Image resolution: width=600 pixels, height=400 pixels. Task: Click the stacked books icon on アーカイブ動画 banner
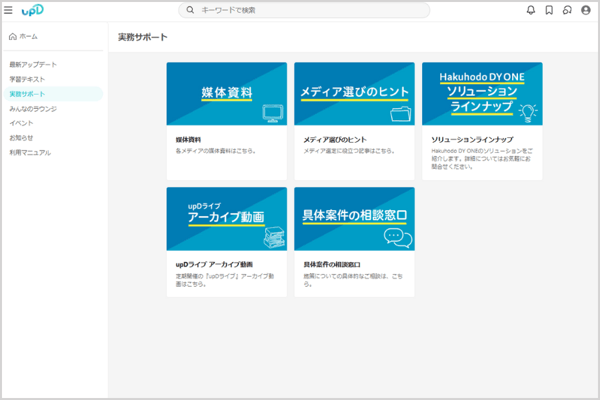(x=274, y=237)
